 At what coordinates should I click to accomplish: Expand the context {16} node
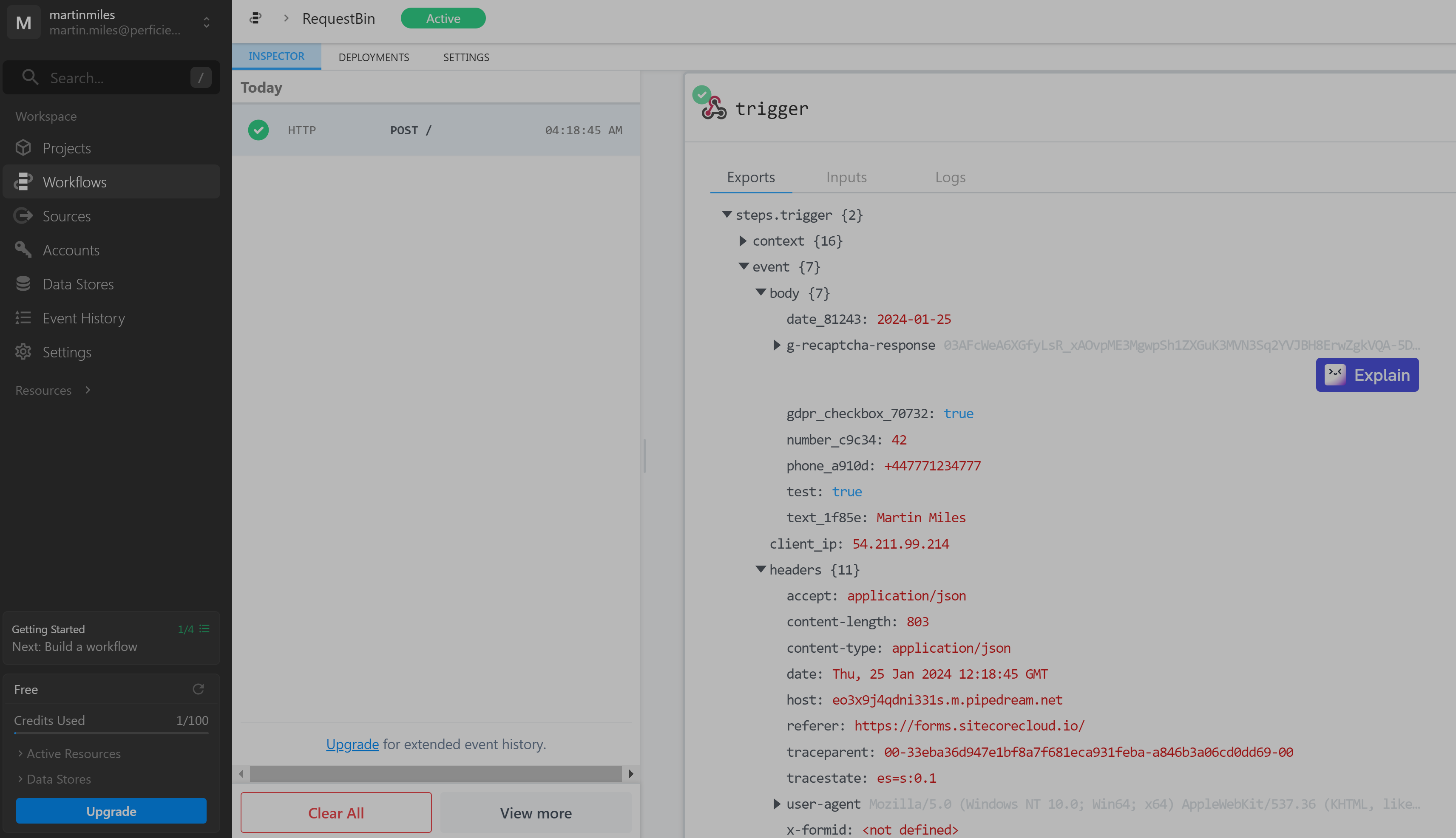tap(743, 241)
